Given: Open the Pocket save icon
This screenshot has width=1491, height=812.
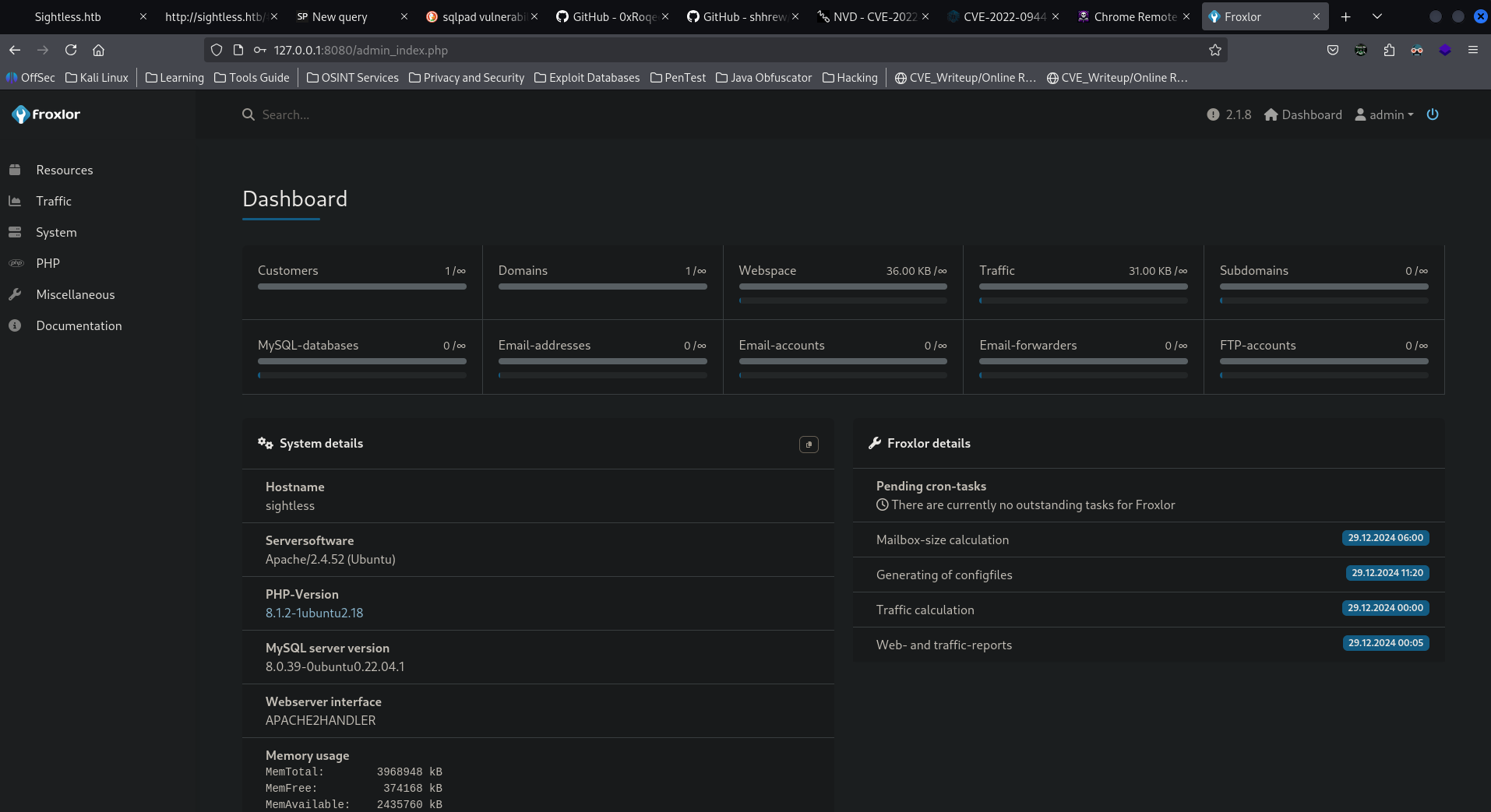Looking at the screenshot, I should coord(1333,50).
